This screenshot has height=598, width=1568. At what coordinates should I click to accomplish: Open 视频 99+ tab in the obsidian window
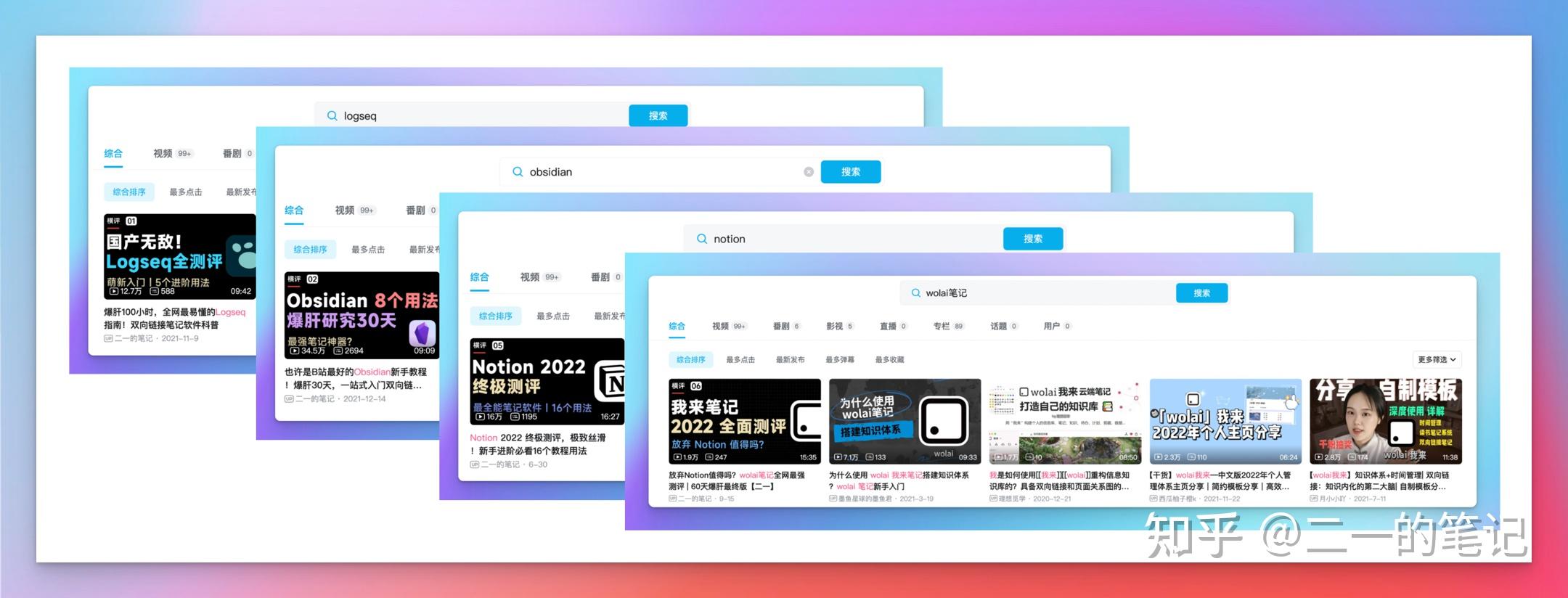(x=354, y=210)
